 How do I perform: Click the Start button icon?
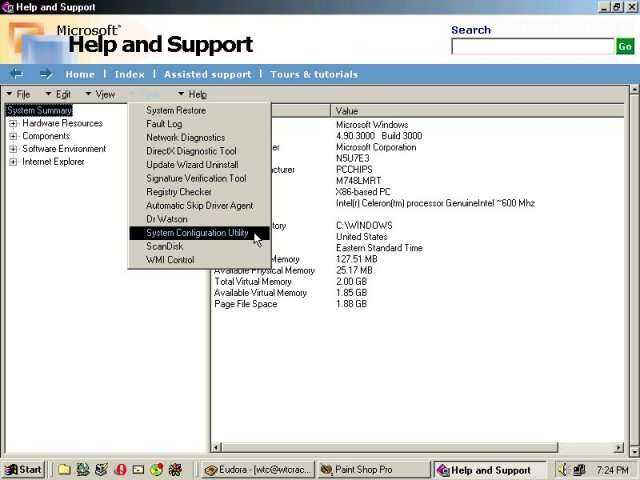coord(23,469)
